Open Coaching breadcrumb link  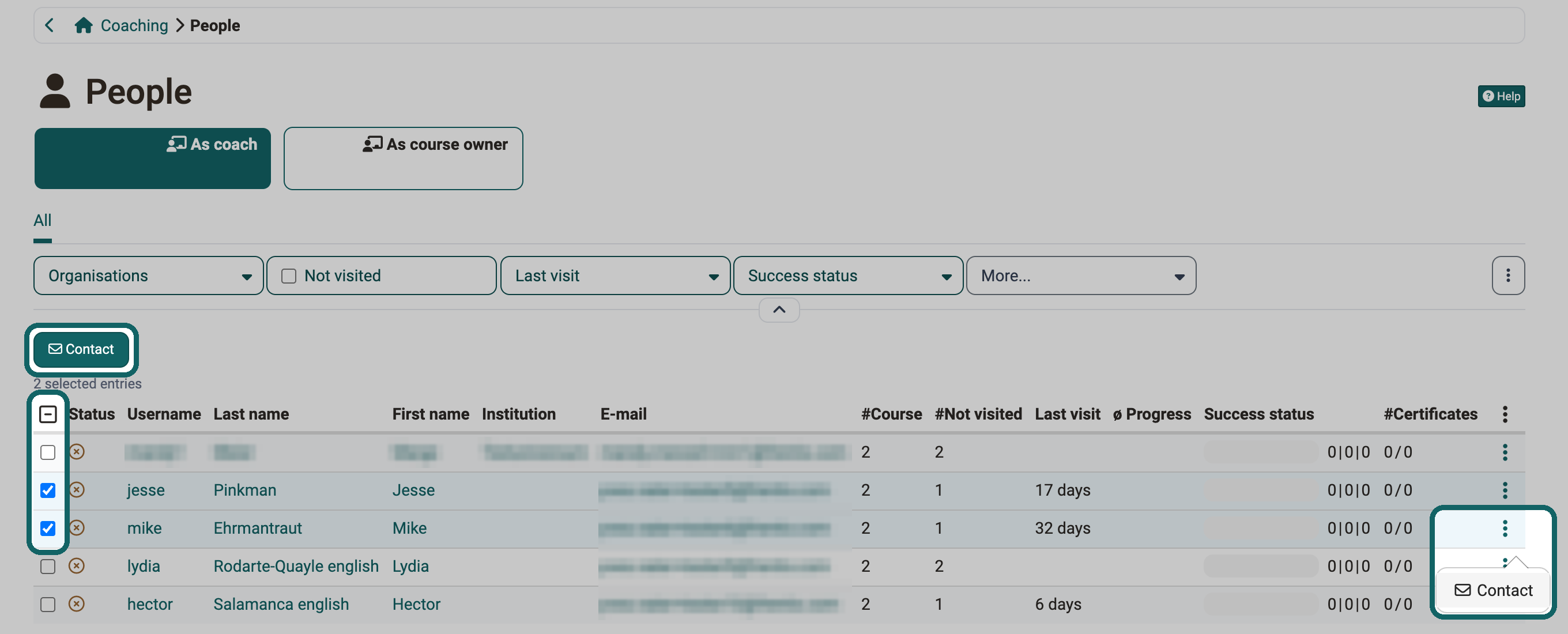pyautogui.click(x=134, y=25)
